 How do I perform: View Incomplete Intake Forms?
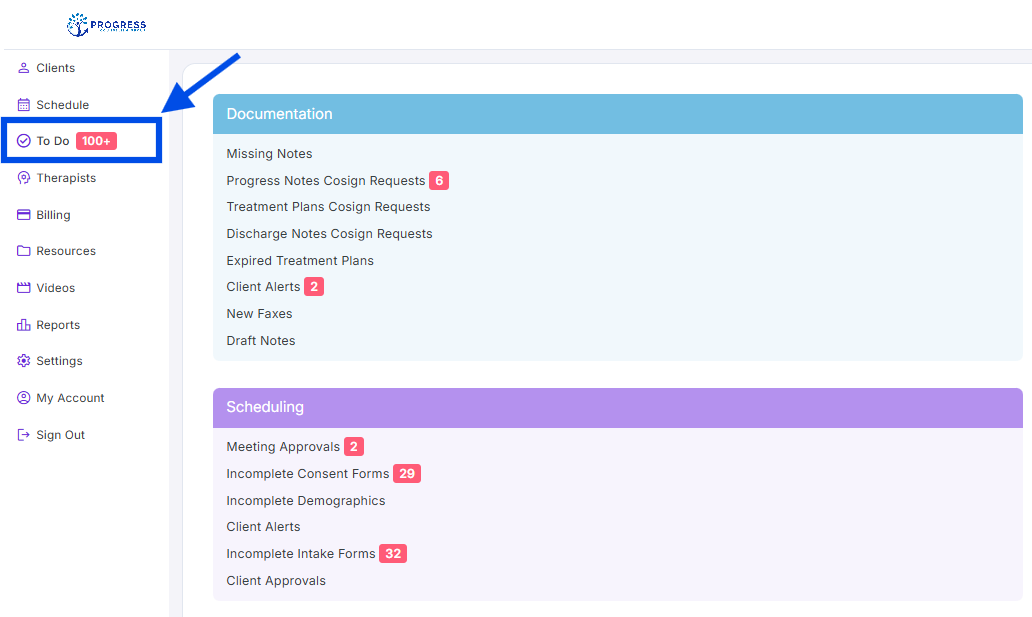point(301,554)
